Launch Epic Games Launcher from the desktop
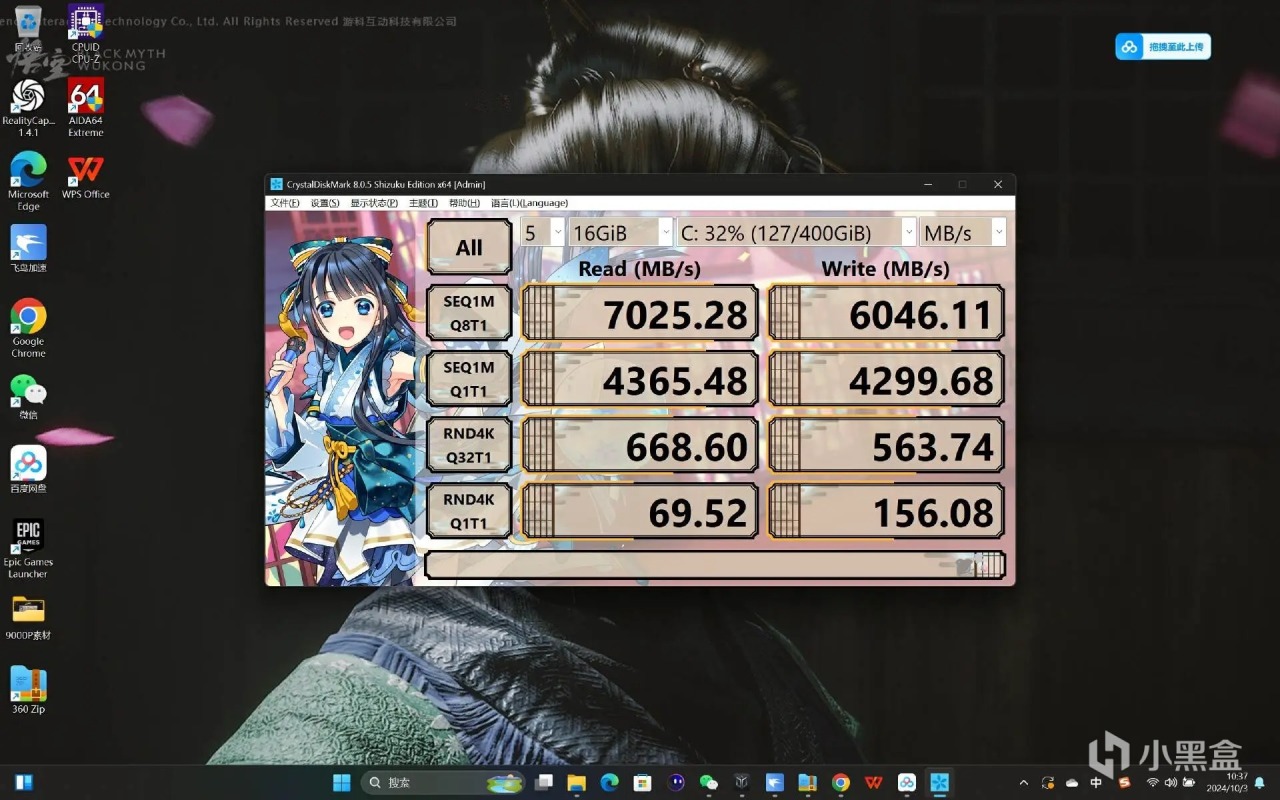This screenshot has height=800, width=1280. (28, 548)
